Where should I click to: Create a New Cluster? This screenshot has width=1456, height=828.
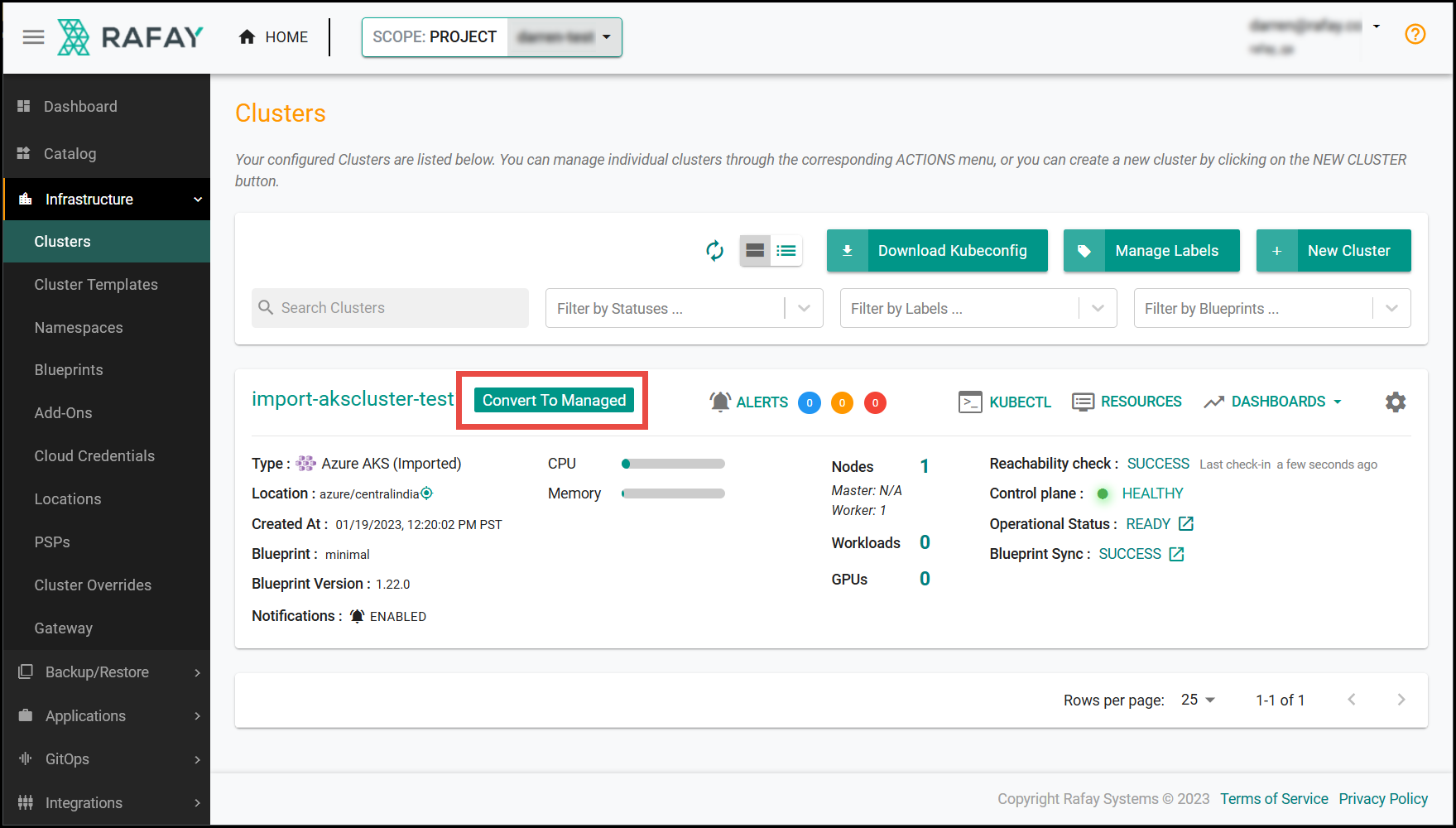coord(1333,250)
